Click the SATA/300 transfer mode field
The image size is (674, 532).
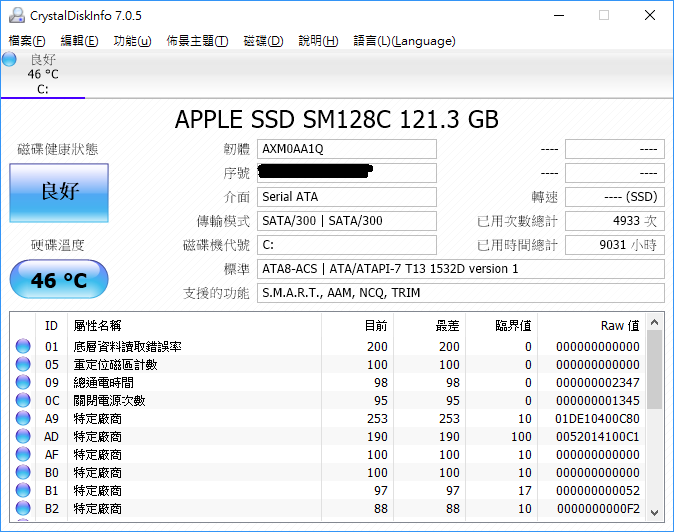(347, 221)
